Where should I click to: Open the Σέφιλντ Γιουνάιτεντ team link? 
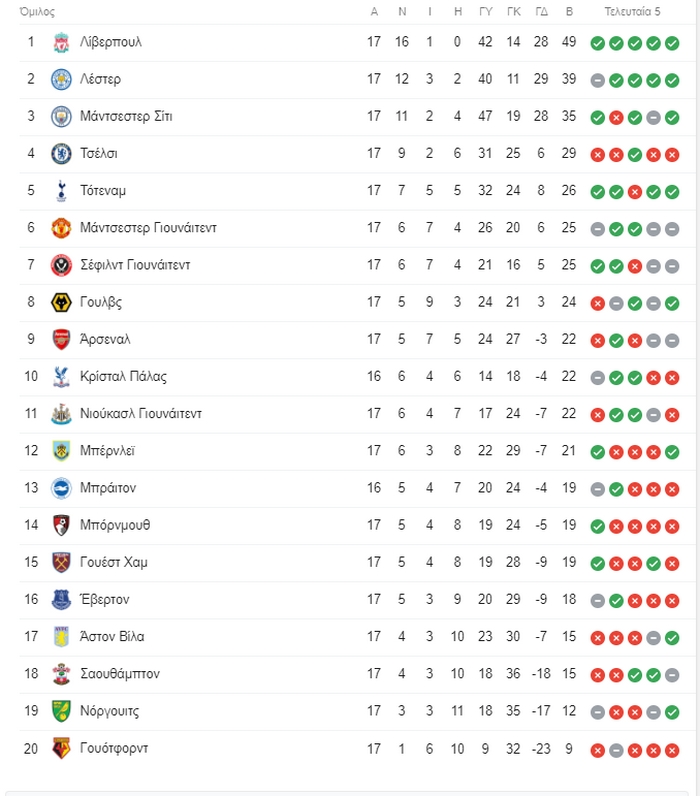(135, 265)
